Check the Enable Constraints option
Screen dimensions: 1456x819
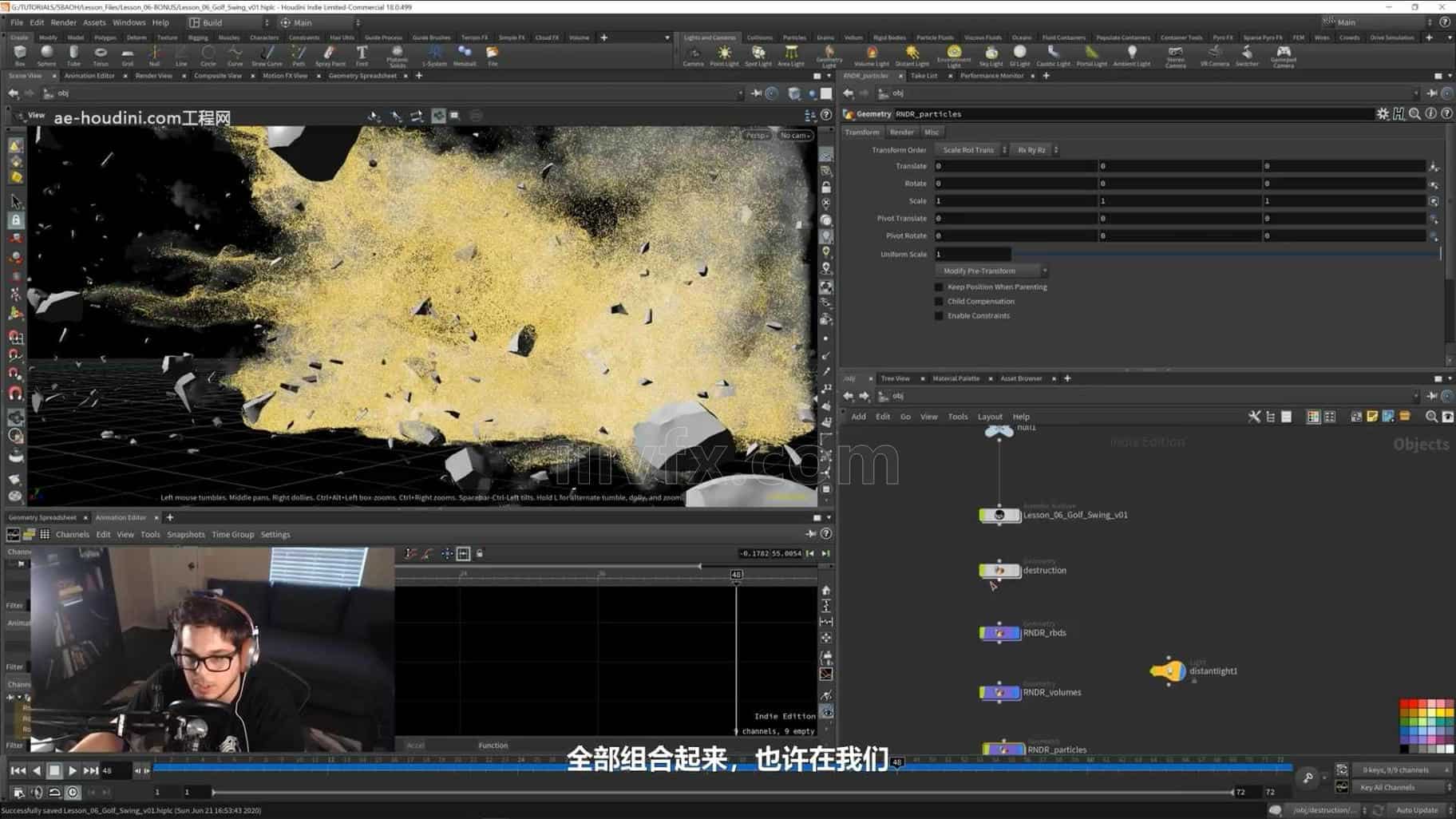939,316
